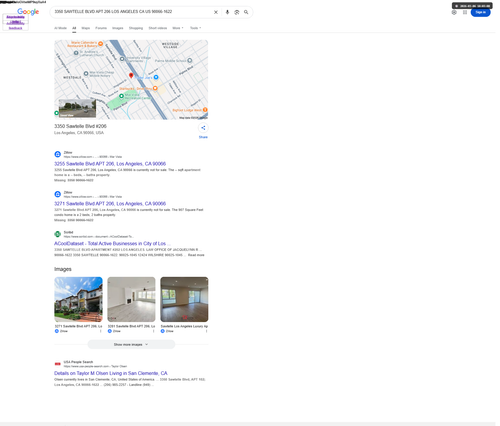This screenshot has height=426, width=500.
Task: Open the options menu on the second image card
Action: coord(153,331)
